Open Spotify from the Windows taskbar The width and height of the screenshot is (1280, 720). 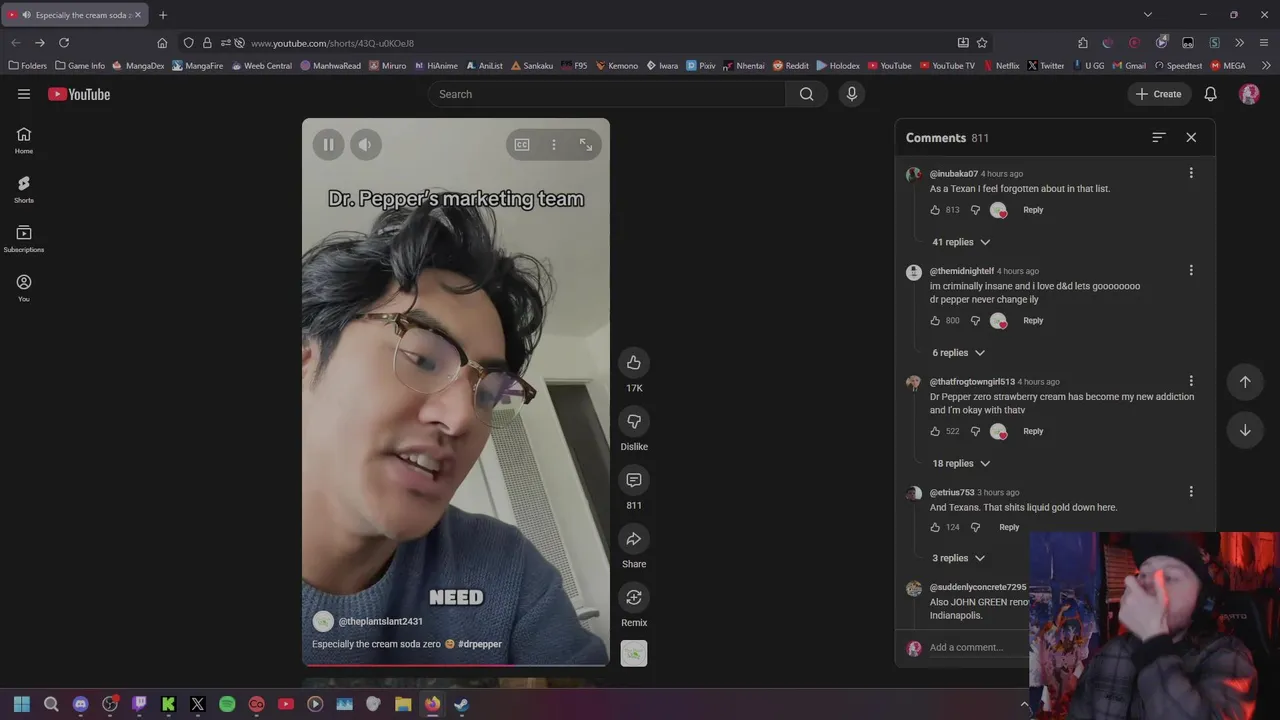click(227, 704)
